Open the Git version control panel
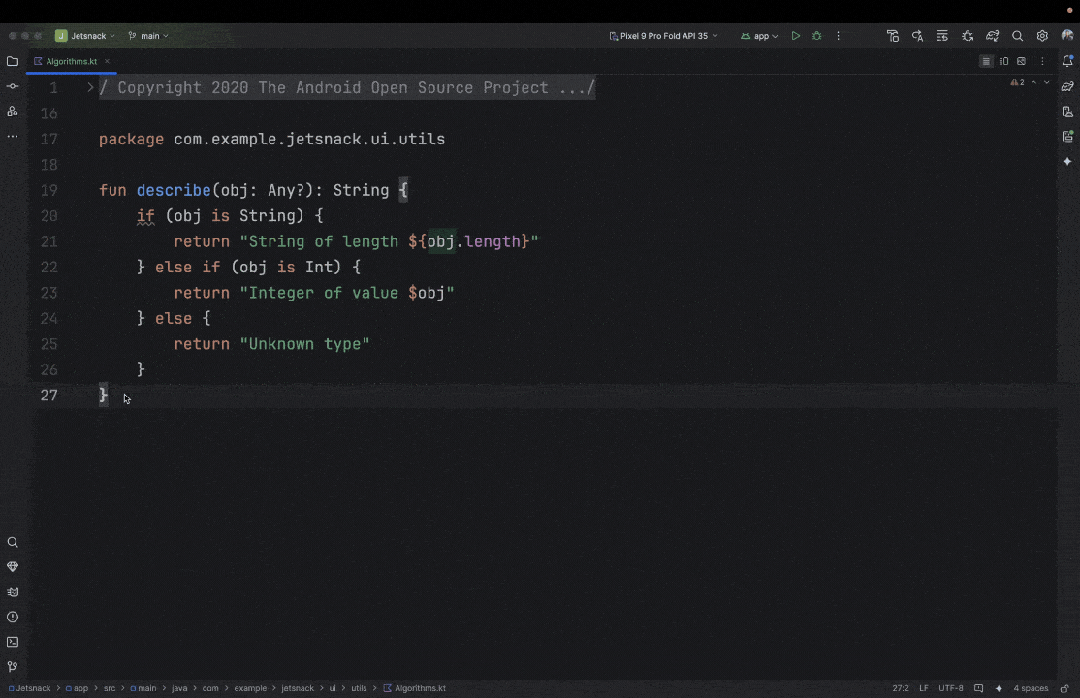The height and width of the screenshot is (698, 1080). pos(12,667)
